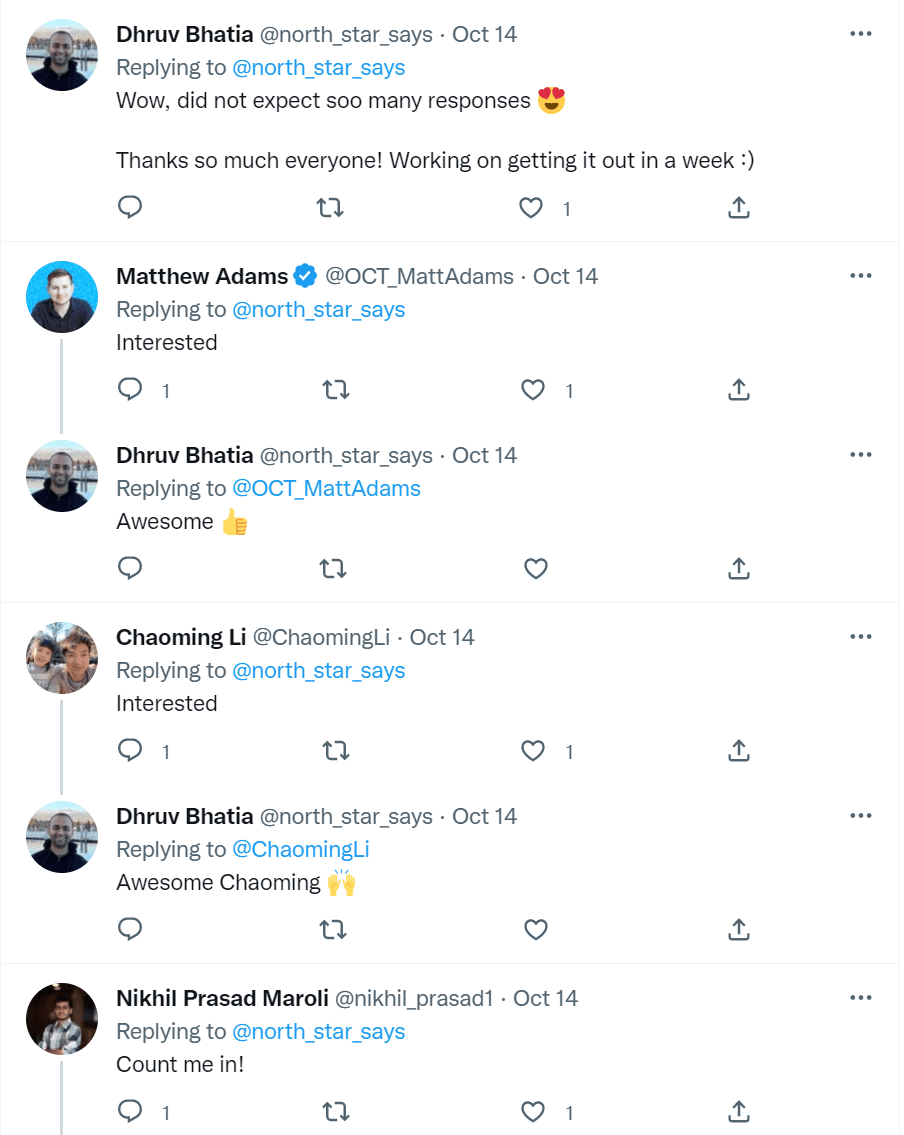Open Matthew Adams' profile picture
The image size is (904, 1135).
click(62, 297)
